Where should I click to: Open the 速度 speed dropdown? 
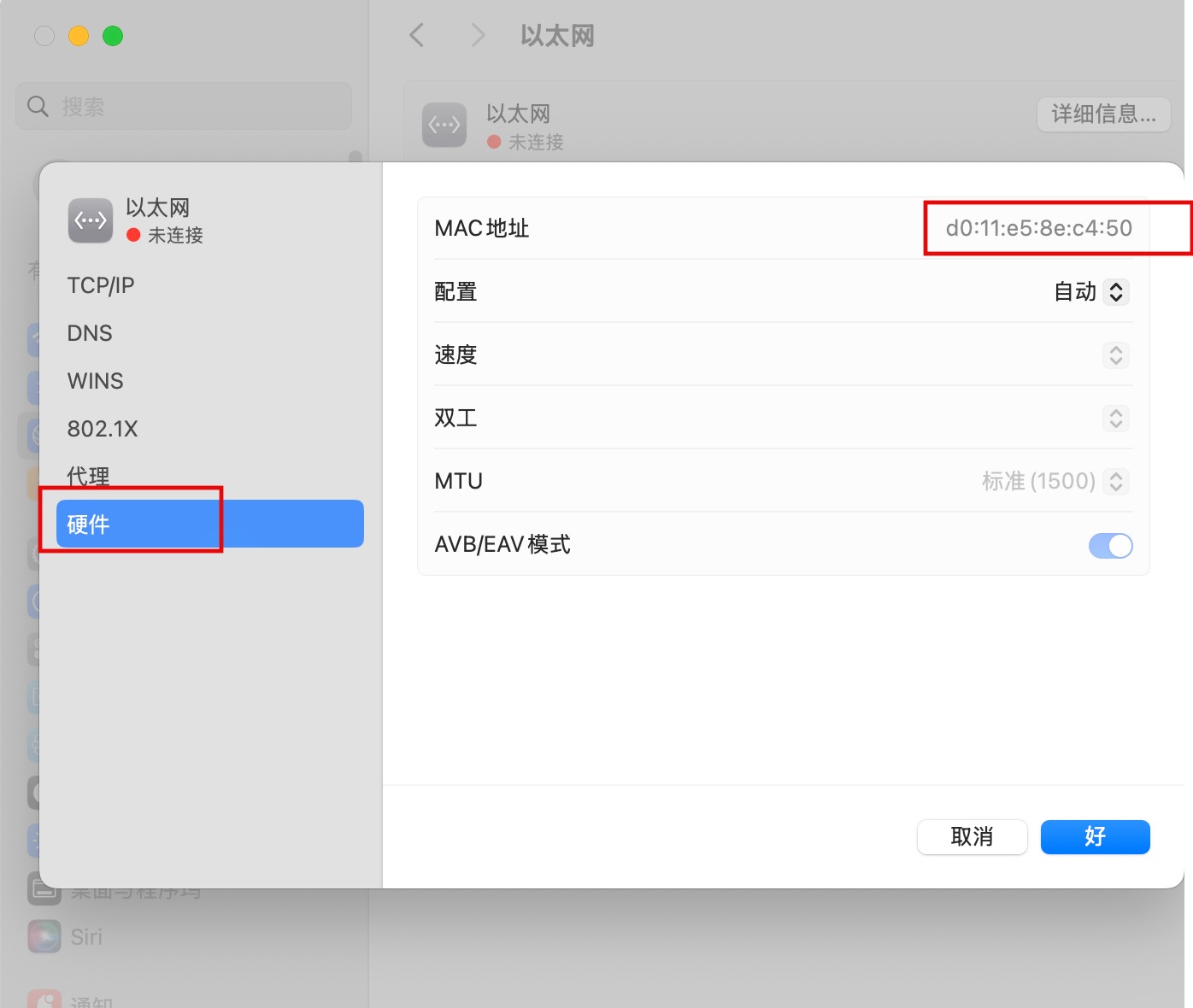(1115, 355)
